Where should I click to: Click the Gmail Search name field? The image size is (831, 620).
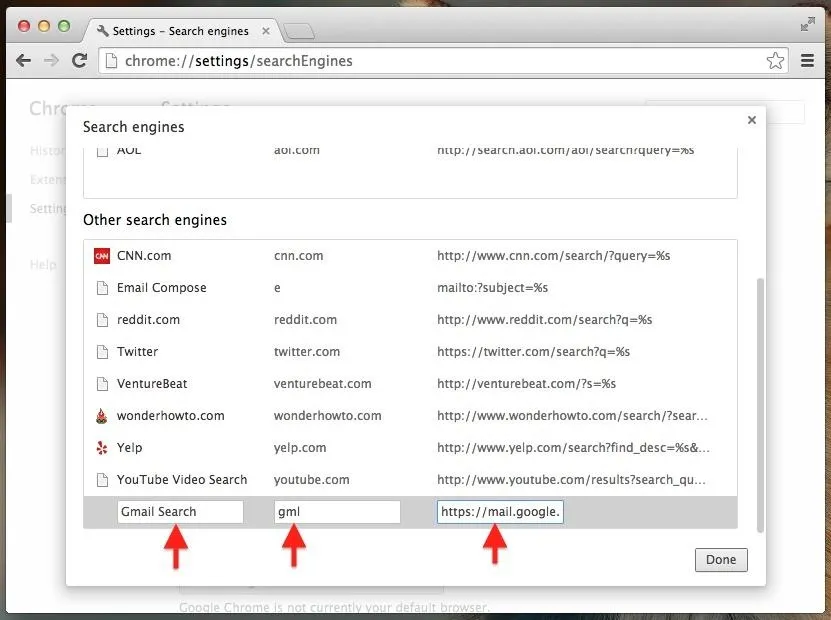coord(180,512)
